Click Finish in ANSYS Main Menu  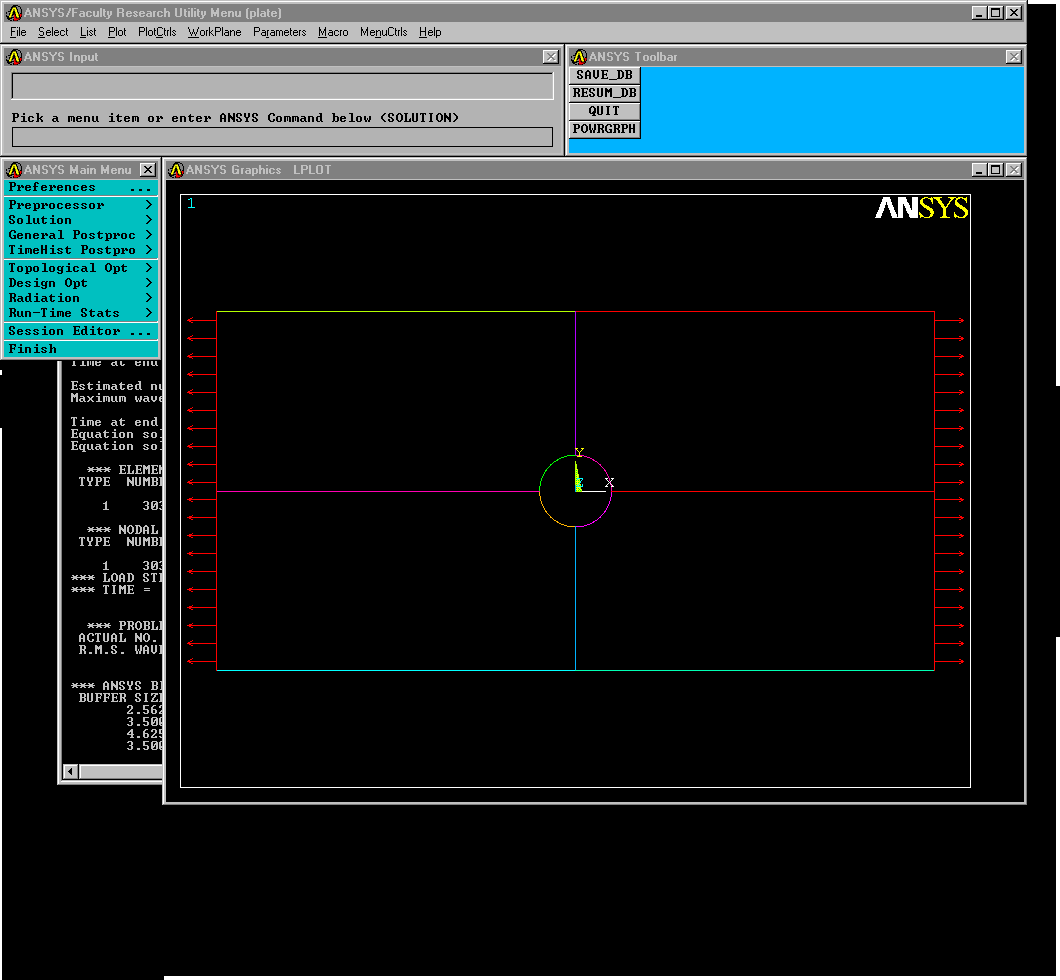click(80, 349)
